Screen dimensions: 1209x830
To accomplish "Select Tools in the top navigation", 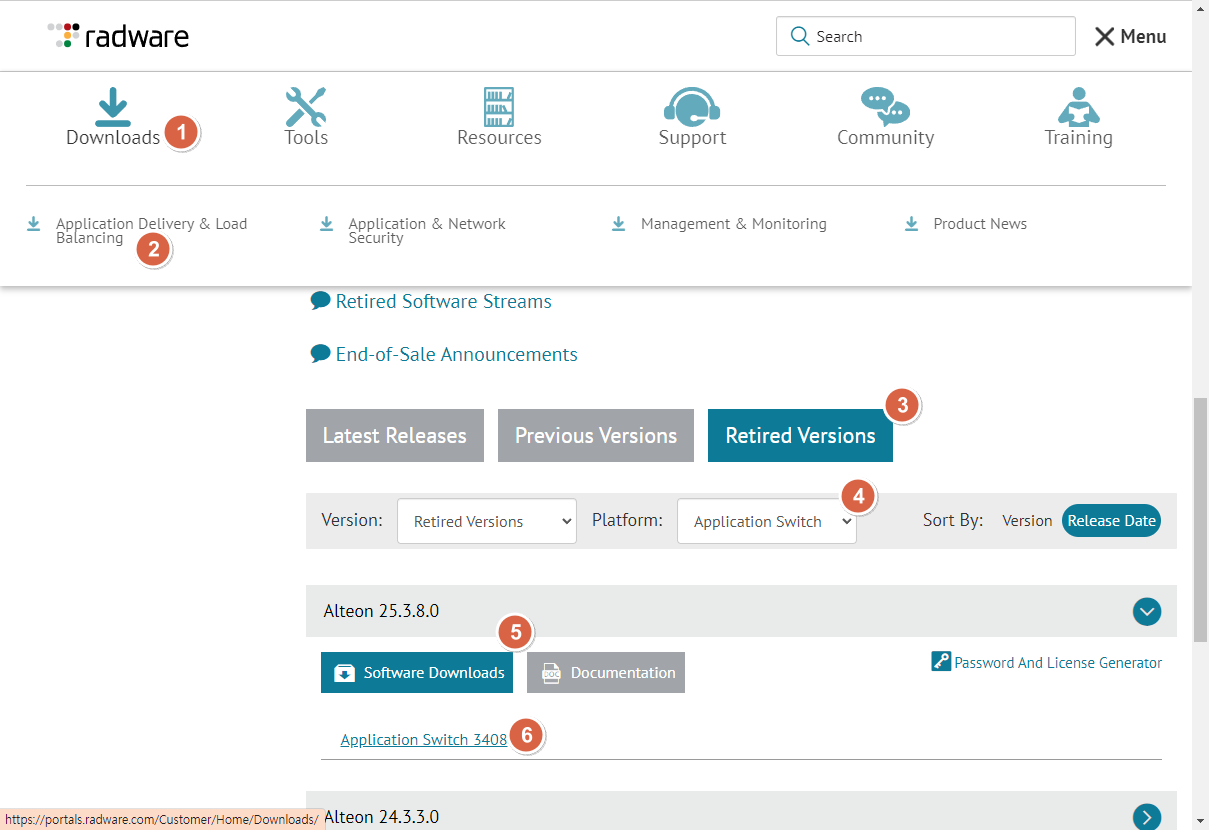I will pos(306,137).
